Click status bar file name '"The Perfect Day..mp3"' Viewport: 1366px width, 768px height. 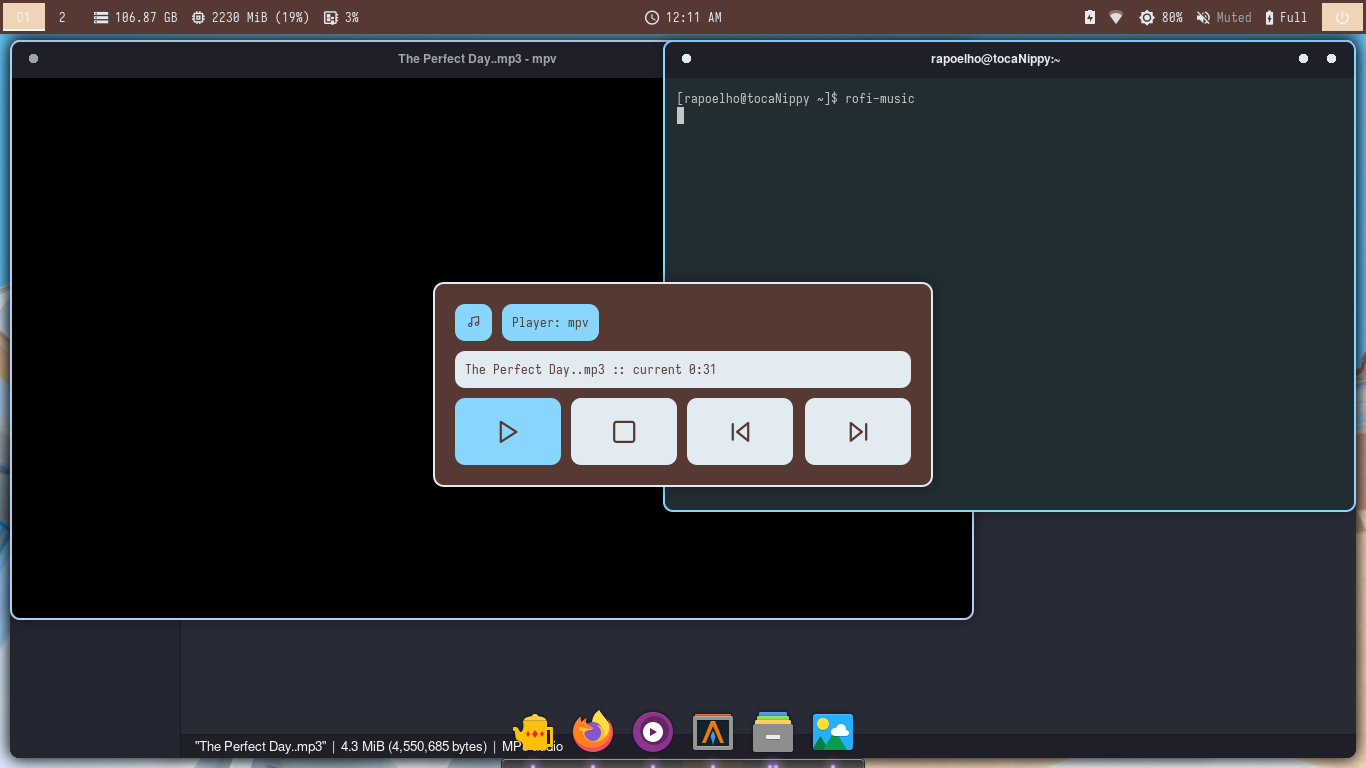coord(261,746)
